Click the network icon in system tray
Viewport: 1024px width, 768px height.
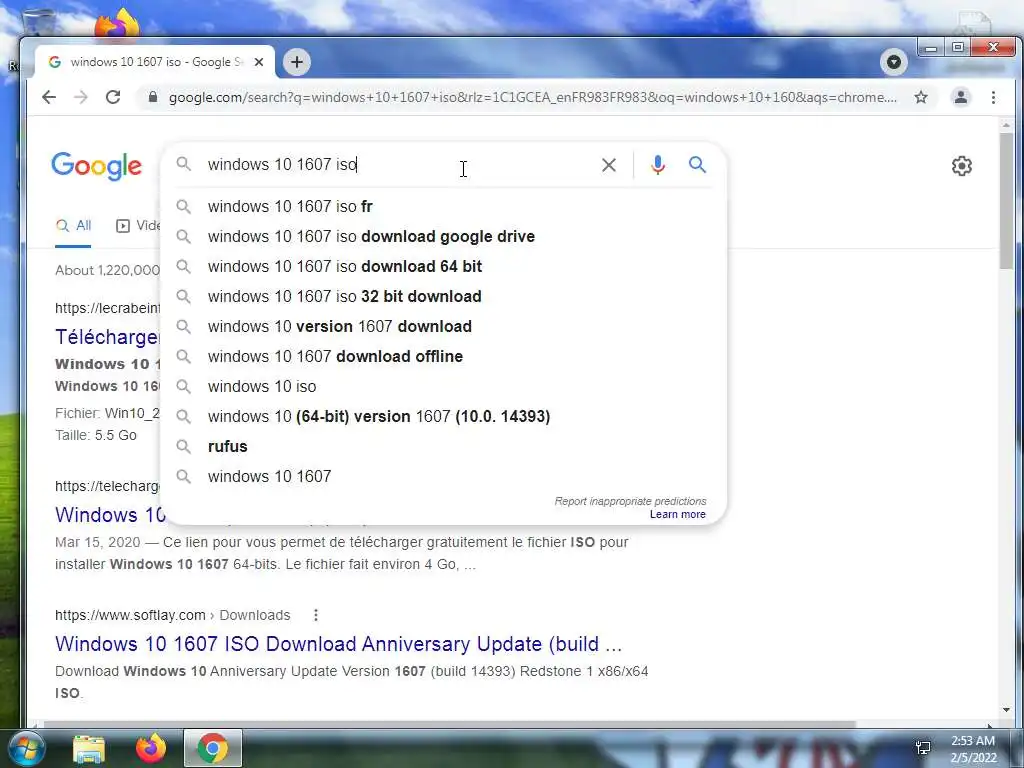click(923, 748)
